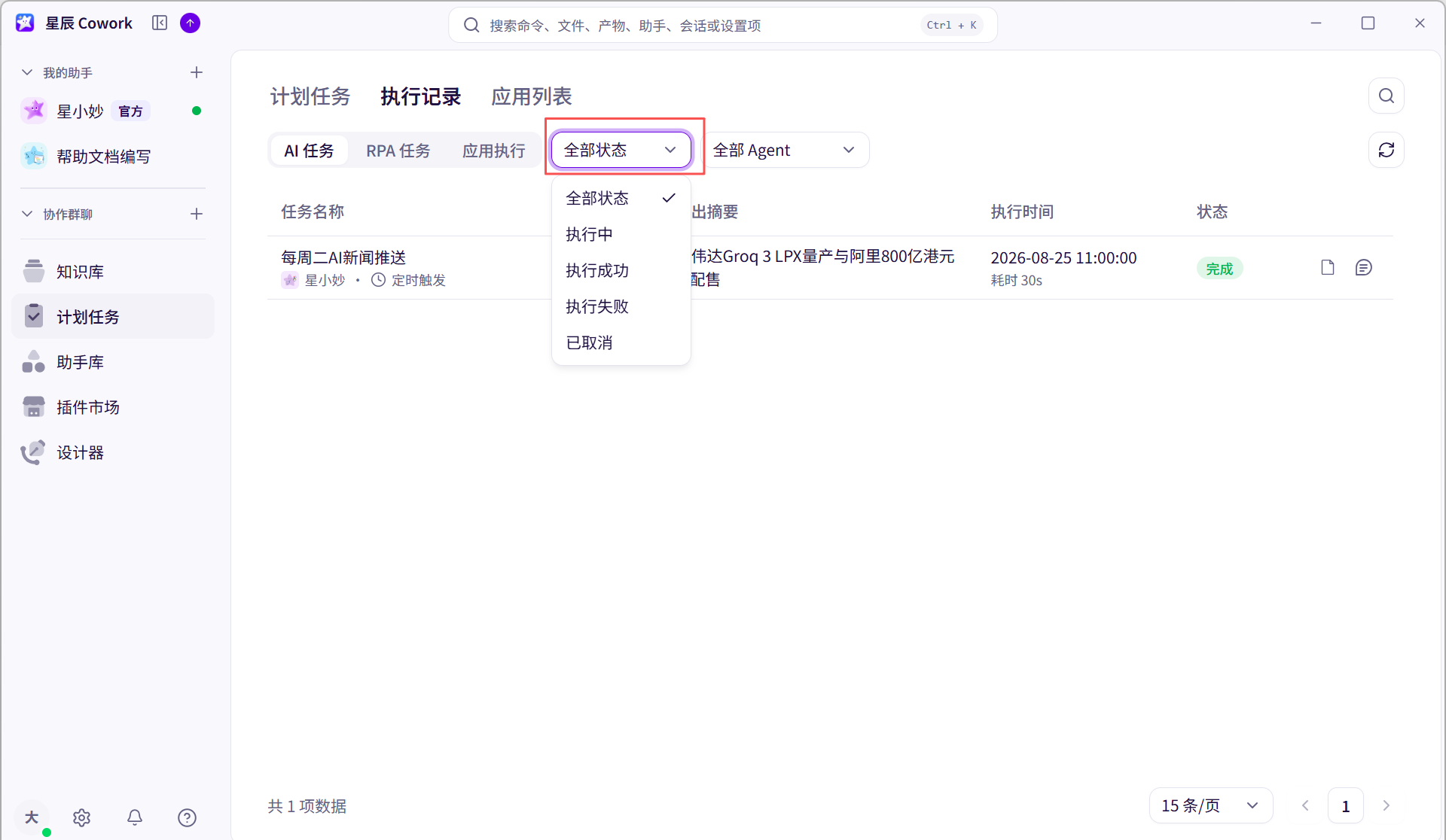
Task: Select 执行中 status option
Action: [621, 234]
